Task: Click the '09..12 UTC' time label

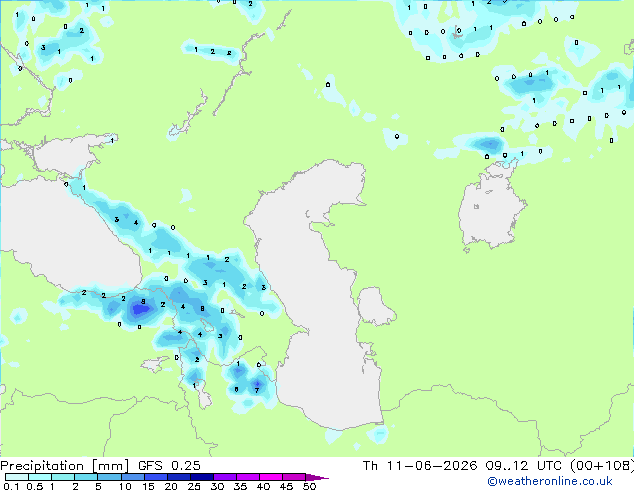Action: point(523,466)
